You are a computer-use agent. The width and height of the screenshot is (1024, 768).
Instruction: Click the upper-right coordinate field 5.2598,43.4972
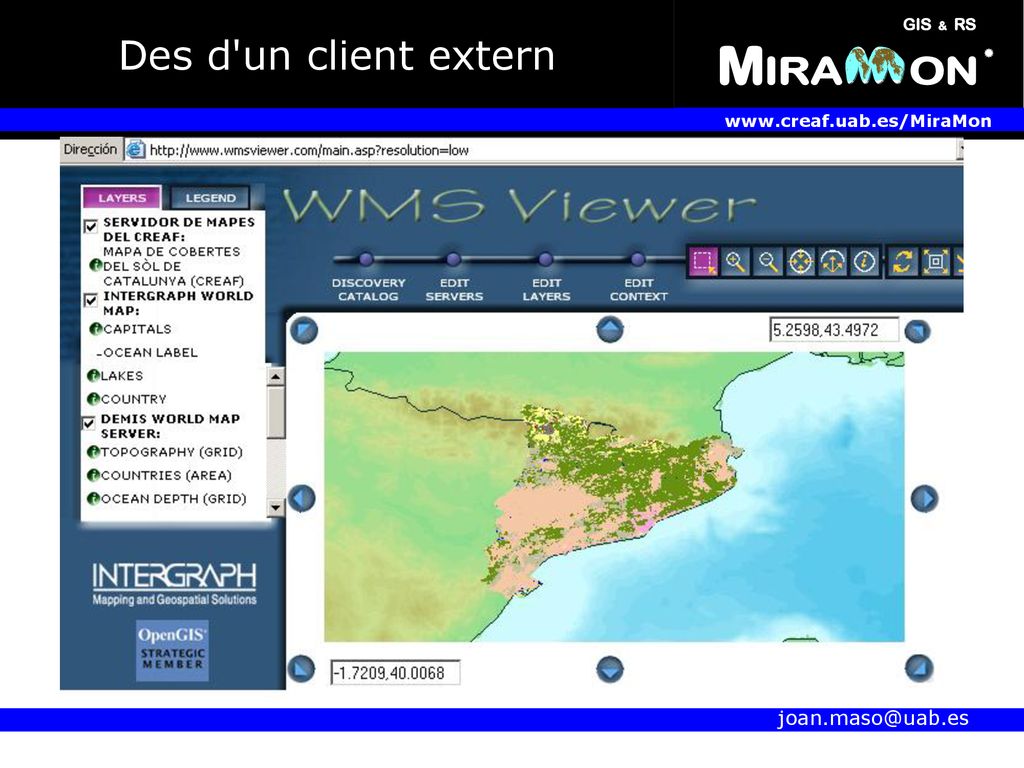click(x=834, y=330)
